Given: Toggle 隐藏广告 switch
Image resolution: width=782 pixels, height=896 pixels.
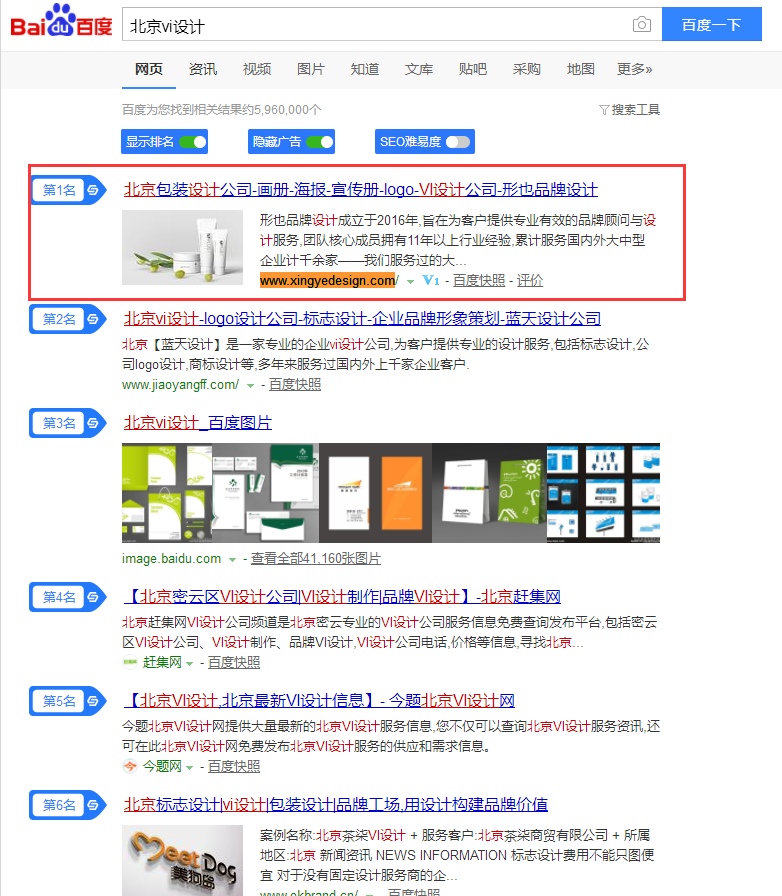Looking at the screenshot, I should 320,142.
